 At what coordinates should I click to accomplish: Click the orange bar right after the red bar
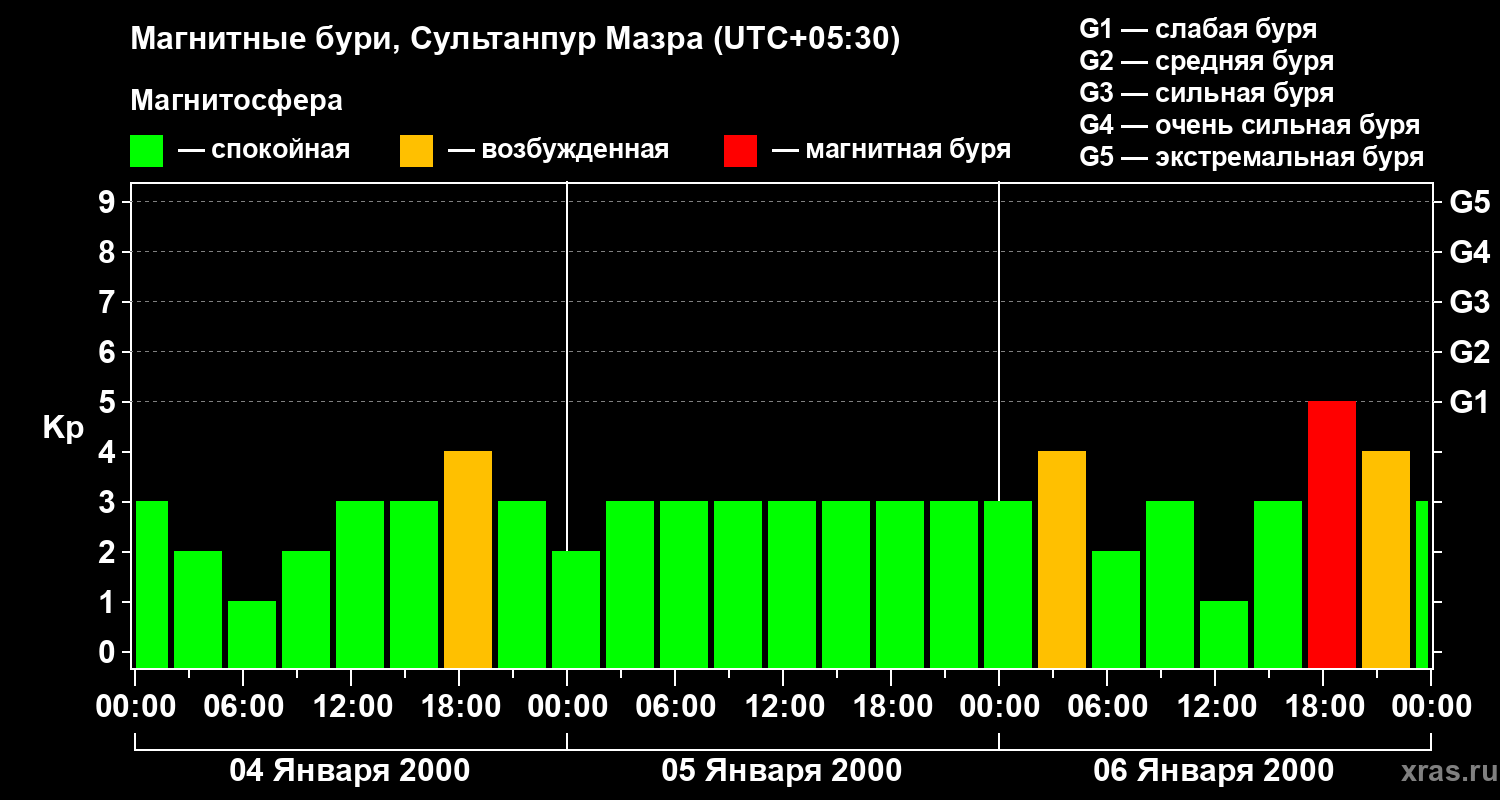point(1386,560)
